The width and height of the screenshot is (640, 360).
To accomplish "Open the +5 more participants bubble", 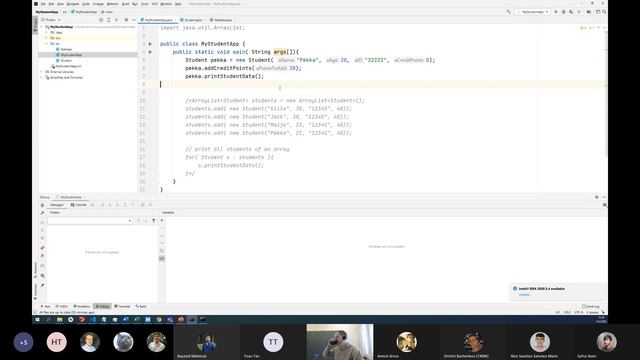I will [x=24, y=342].
